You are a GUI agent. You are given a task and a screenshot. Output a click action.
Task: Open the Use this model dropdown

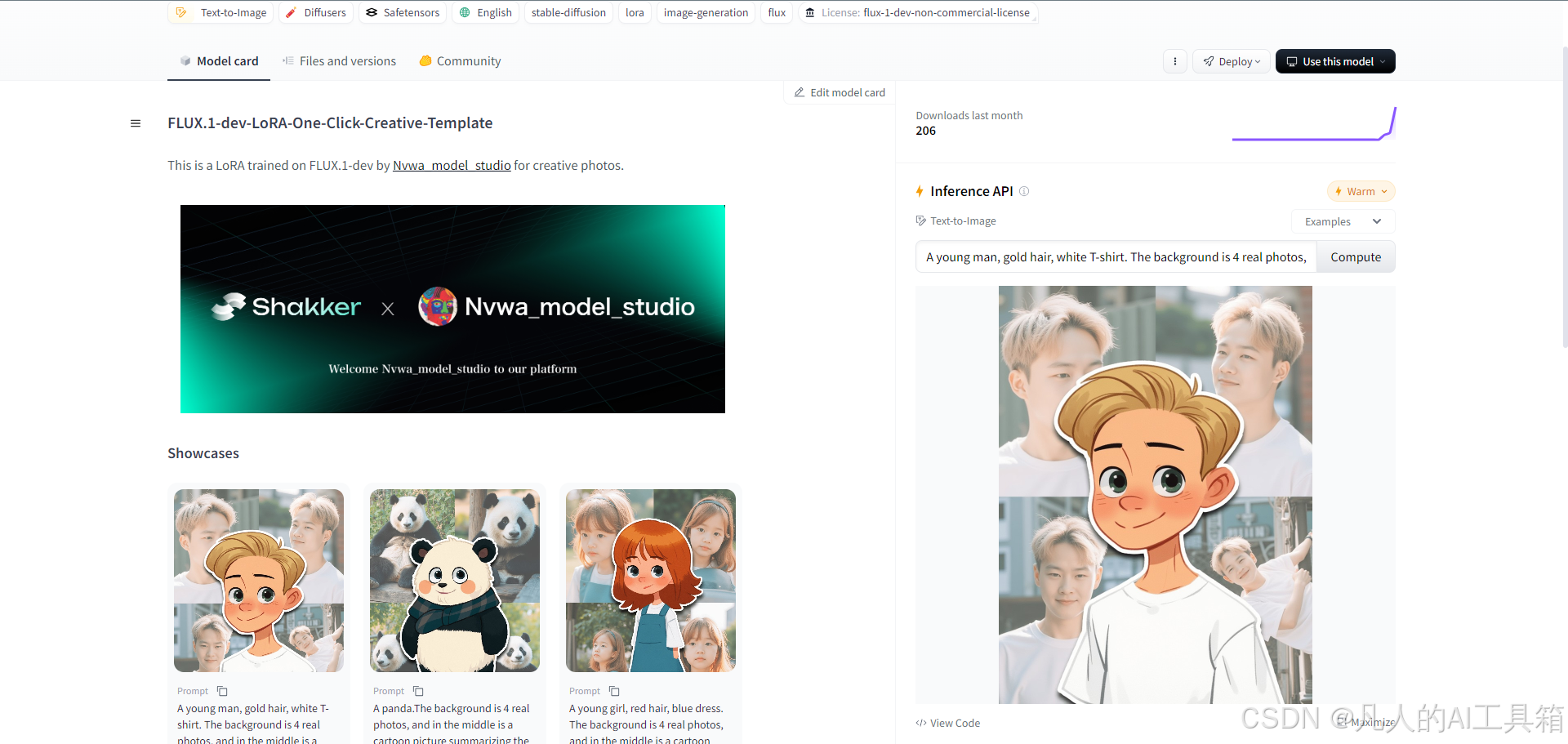[x=1335, y=61]
